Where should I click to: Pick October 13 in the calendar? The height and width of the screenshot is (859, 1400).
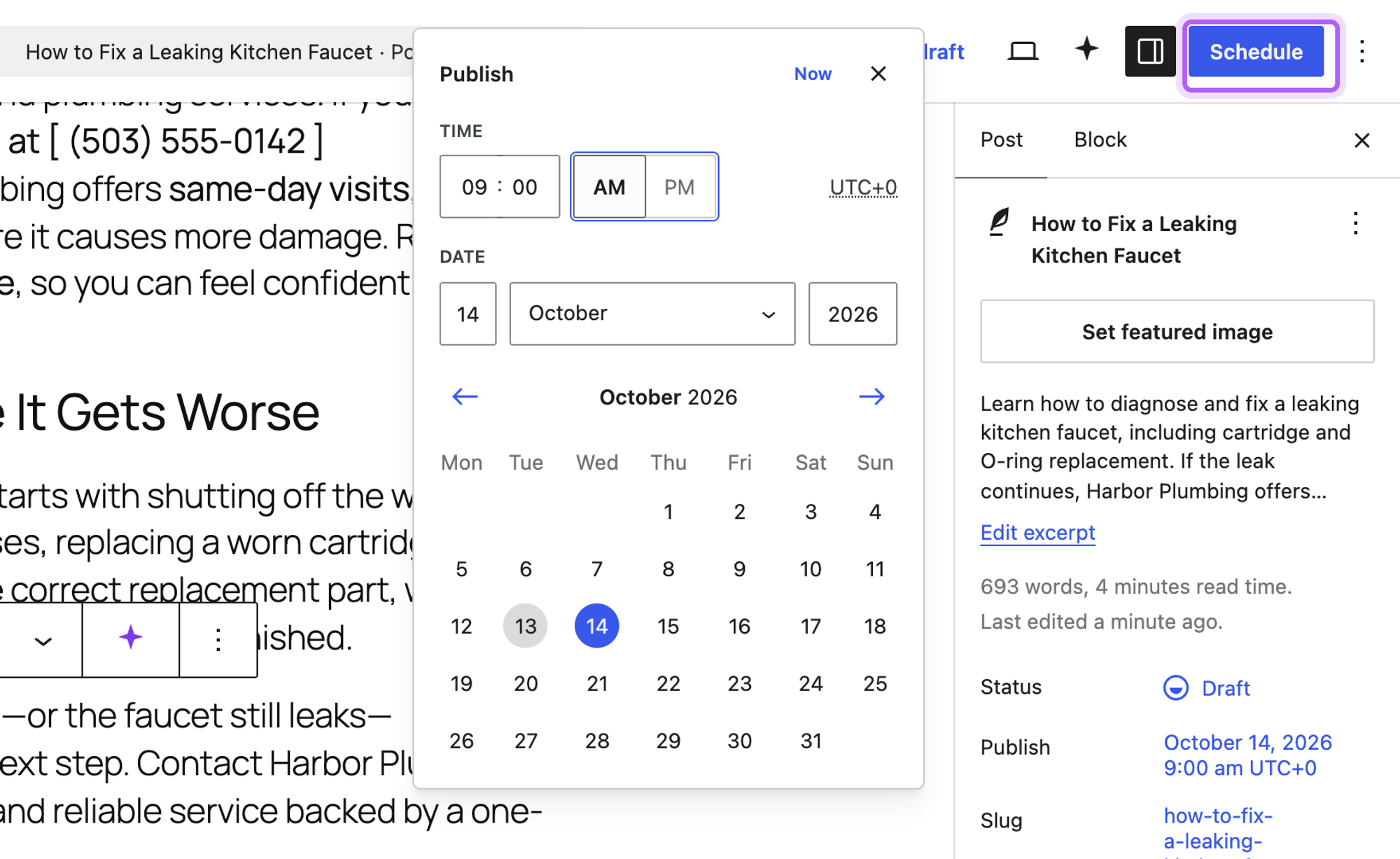click(x=526, y=626)
